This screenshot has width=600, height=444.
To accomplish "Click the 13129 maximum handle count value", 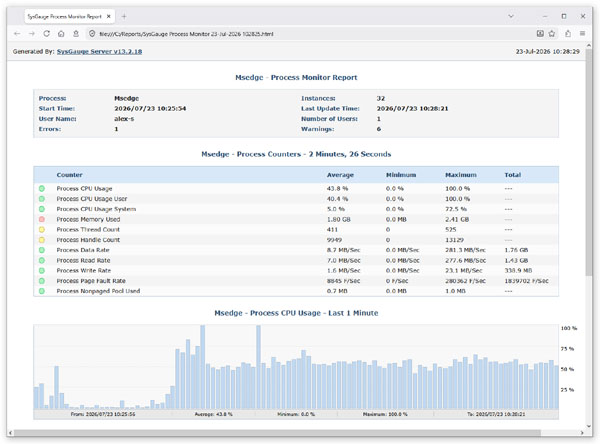I will (455, 240).
